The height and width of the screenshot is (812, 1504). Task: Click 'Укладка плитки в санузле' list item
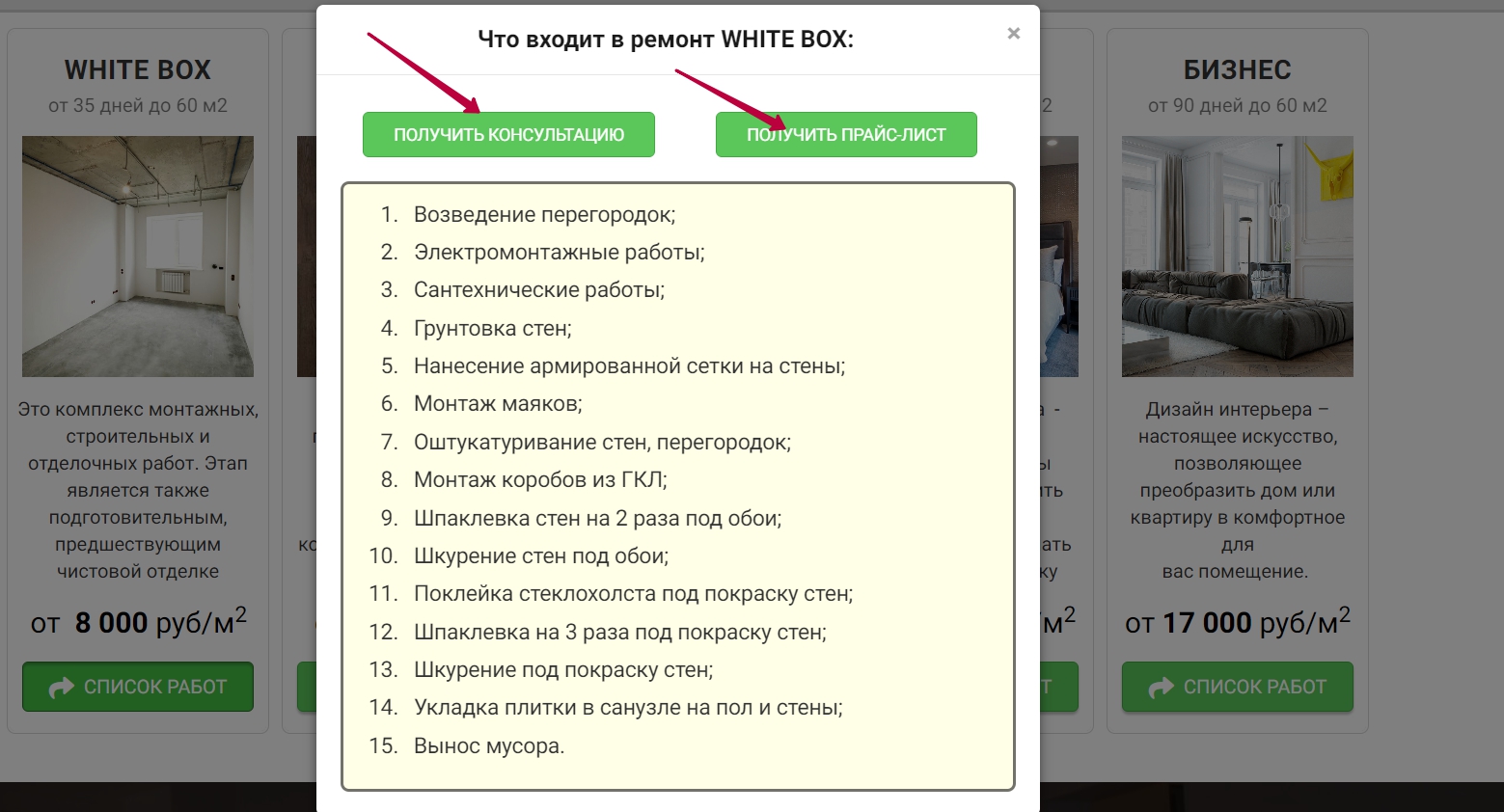[x=628, y=708]
